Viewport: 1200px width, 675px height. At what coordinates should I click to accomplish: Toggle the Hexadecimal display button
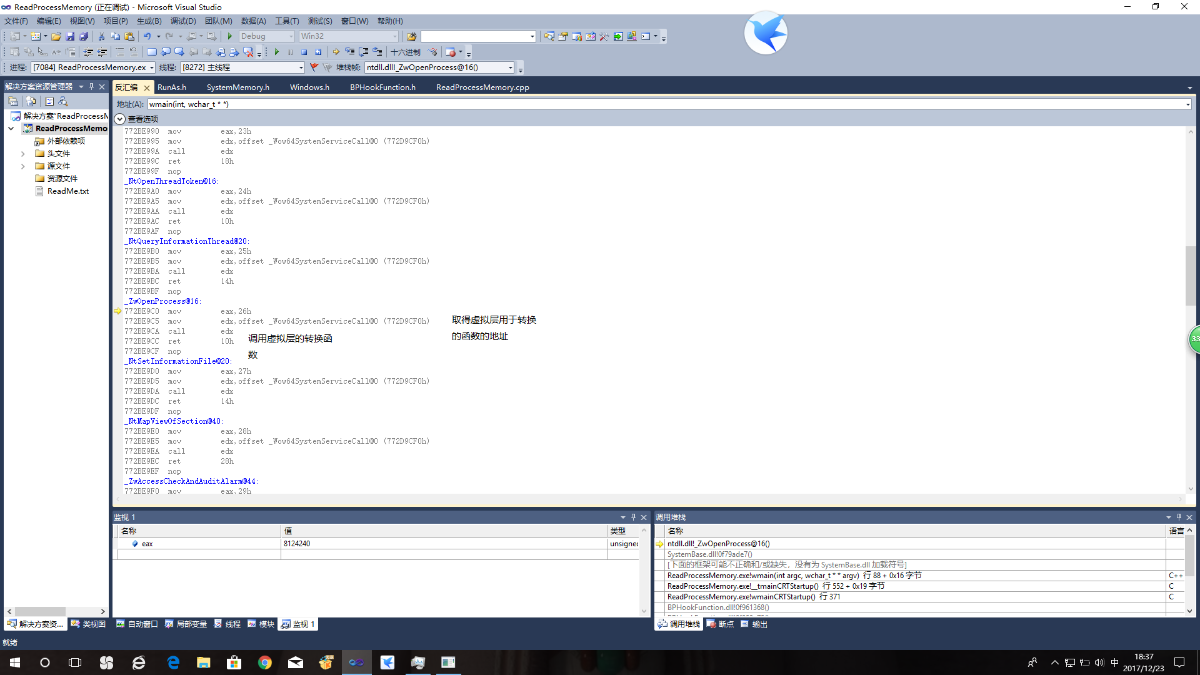(405, 52)
